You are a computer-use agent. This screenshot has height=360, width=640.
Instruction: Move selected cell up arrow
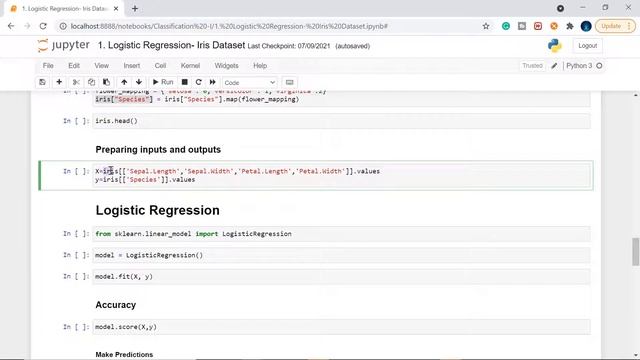pos(124,82)
